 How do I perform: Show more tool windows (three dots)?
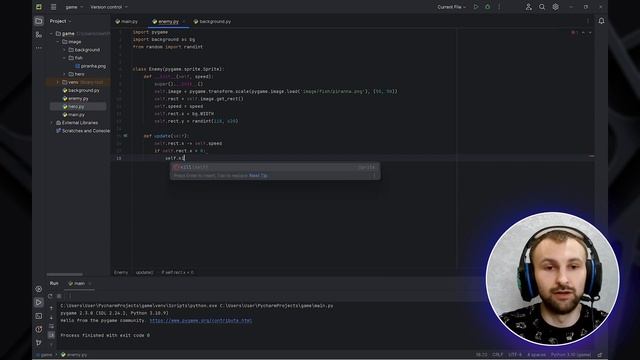pyautogui.click(x=39, y=48)
